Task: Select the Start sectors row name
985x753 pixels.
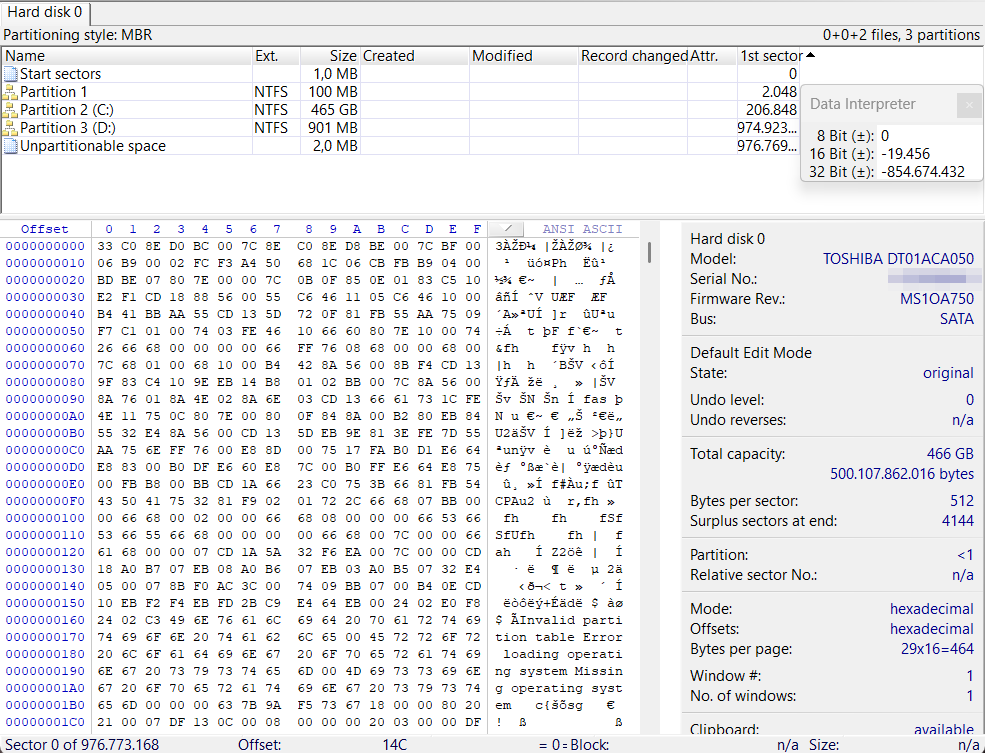Action: (60, 74)
